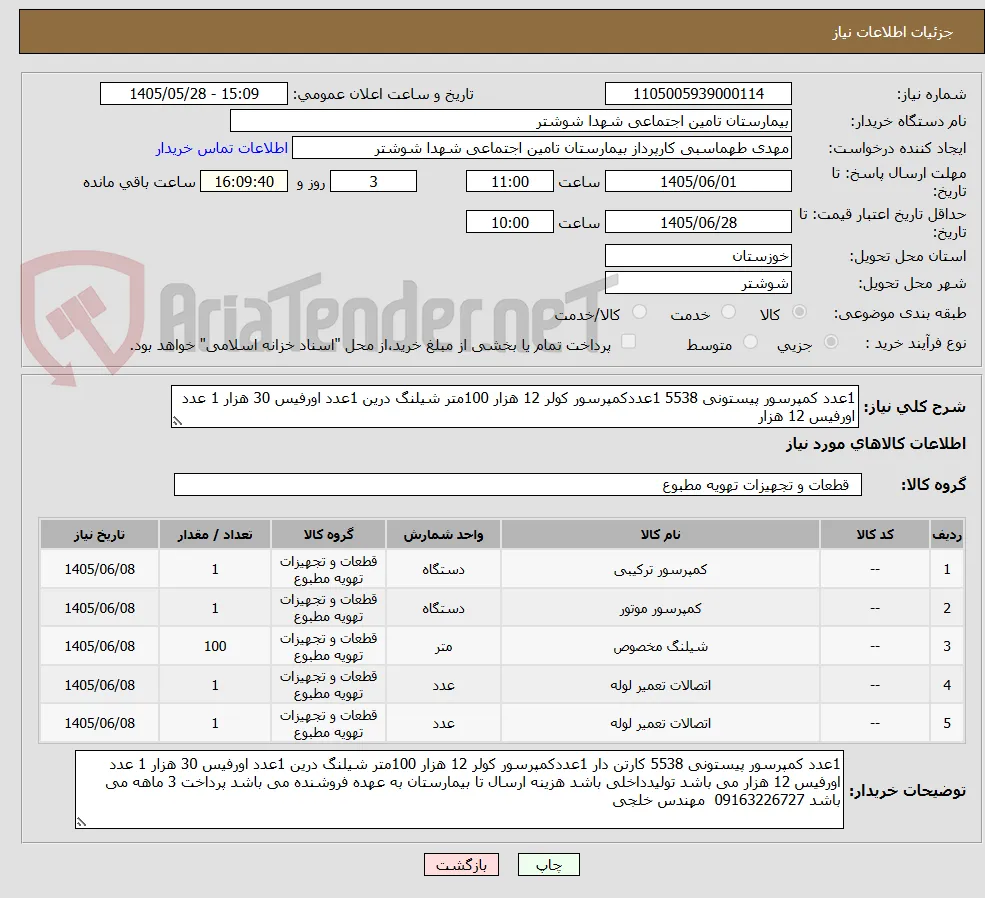Click the deadline time field 11:00

coord(509,182)
